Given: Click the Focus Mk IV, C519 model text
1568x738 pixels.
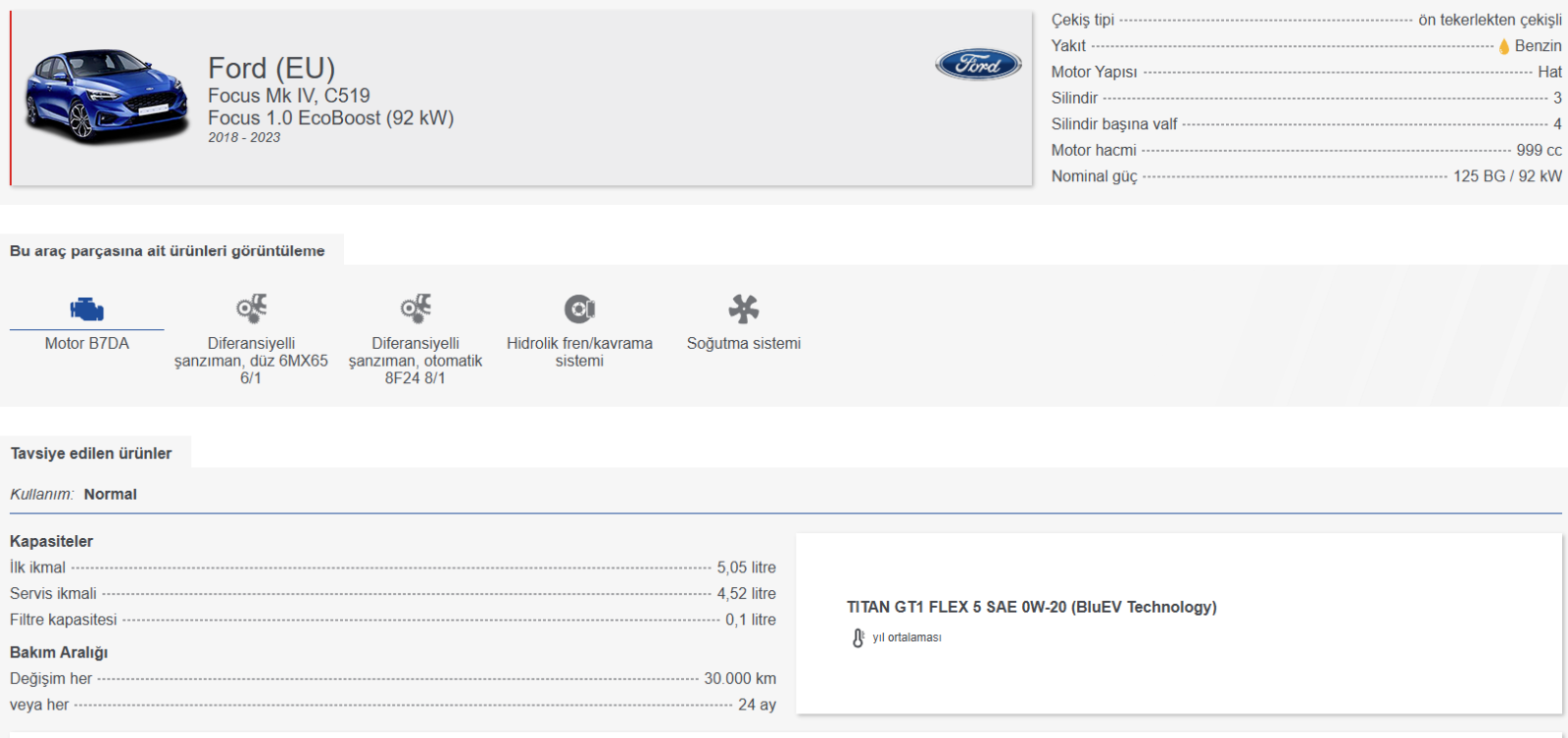Looking at the screenshot, I should [289, 95].
